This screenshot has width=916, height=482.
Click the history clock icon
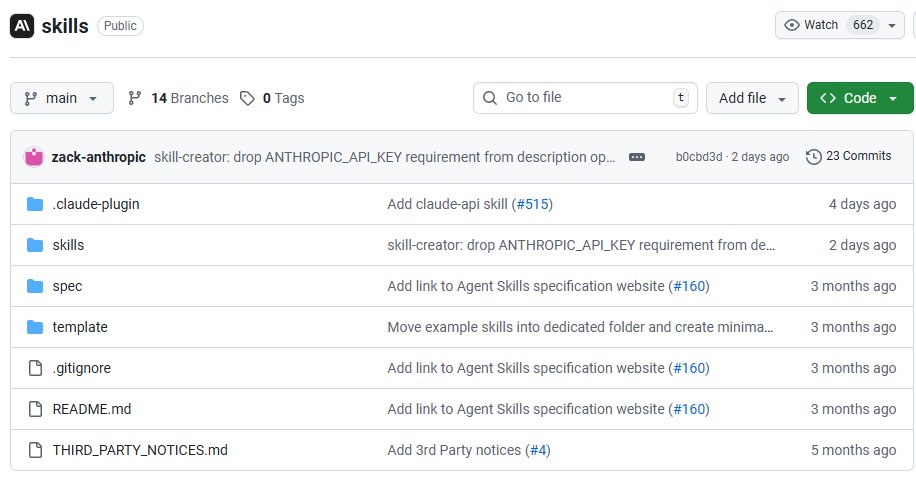(x=814, y=157)
